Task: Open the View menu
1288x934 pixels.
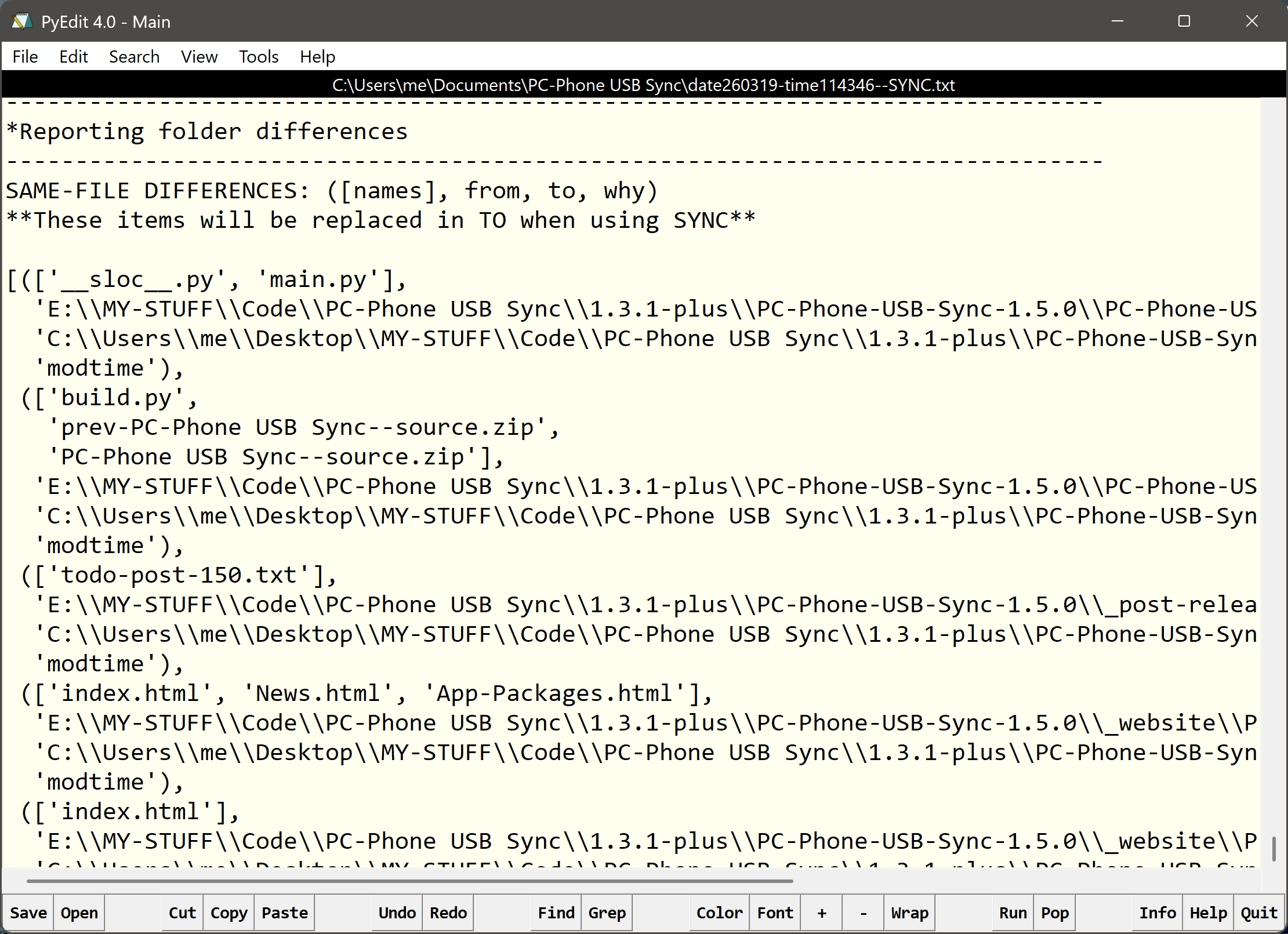Action: 199,57
